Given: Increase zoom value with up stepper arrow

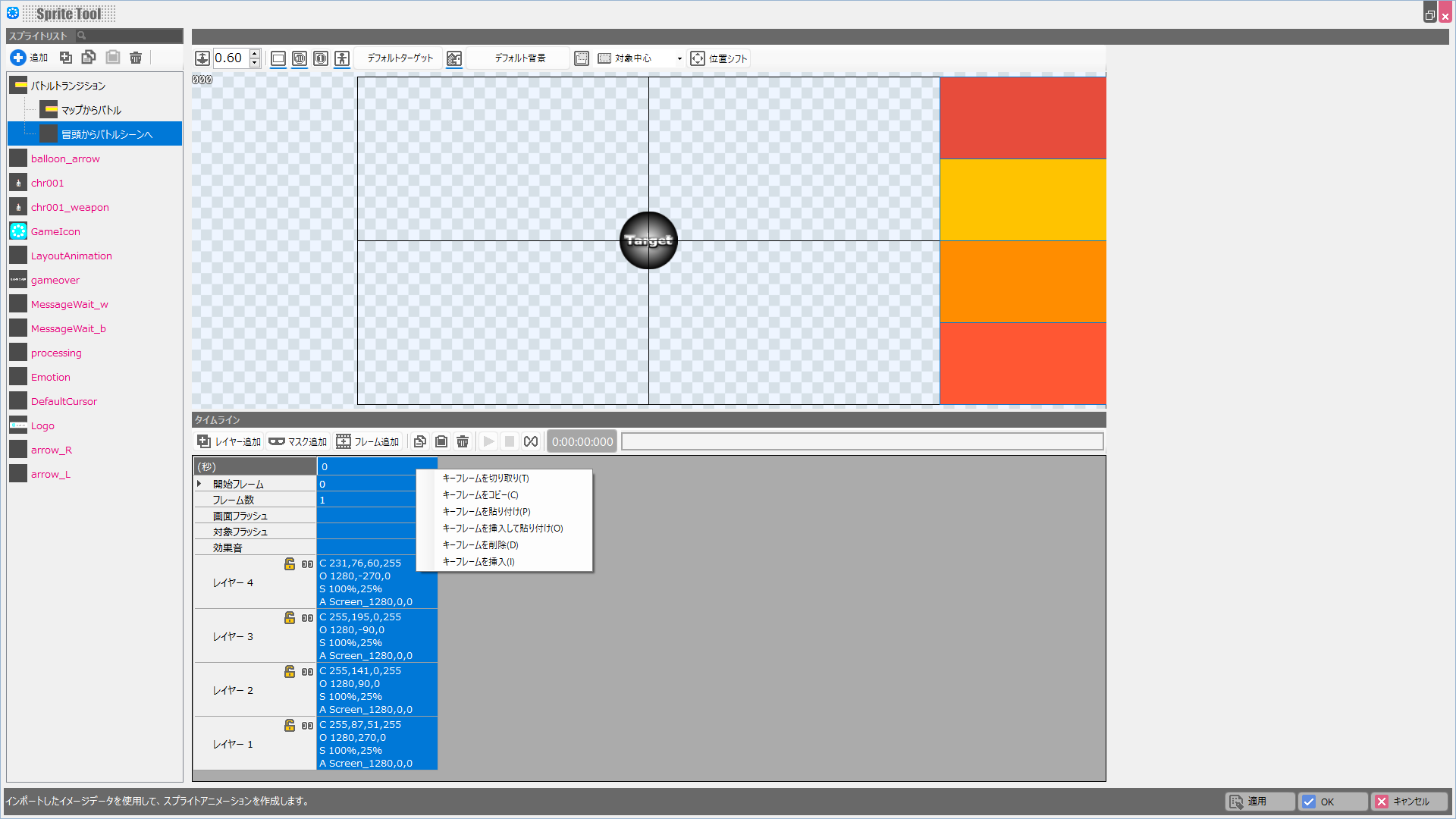Looking at the screenshot, I should tap(255, 54).
